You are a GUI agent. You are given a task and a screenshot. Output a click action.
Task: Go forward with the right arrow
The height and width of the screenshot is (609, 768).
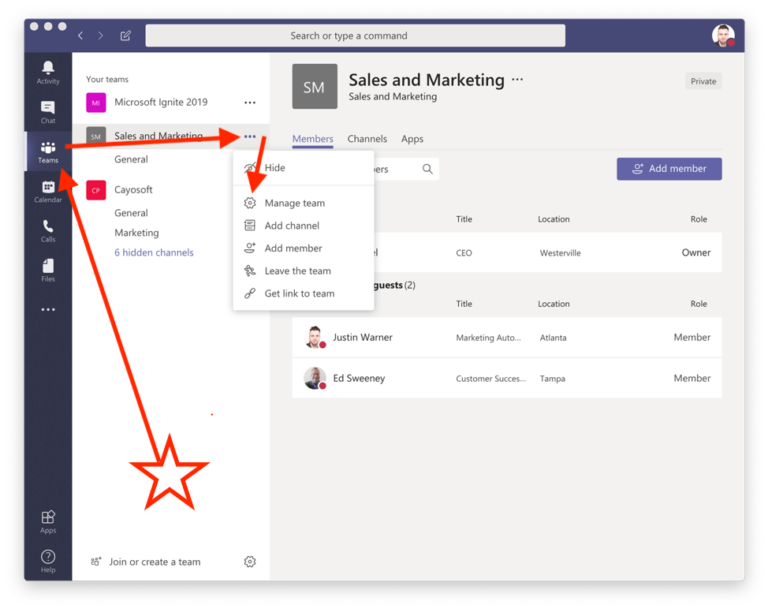pos(100,35)
